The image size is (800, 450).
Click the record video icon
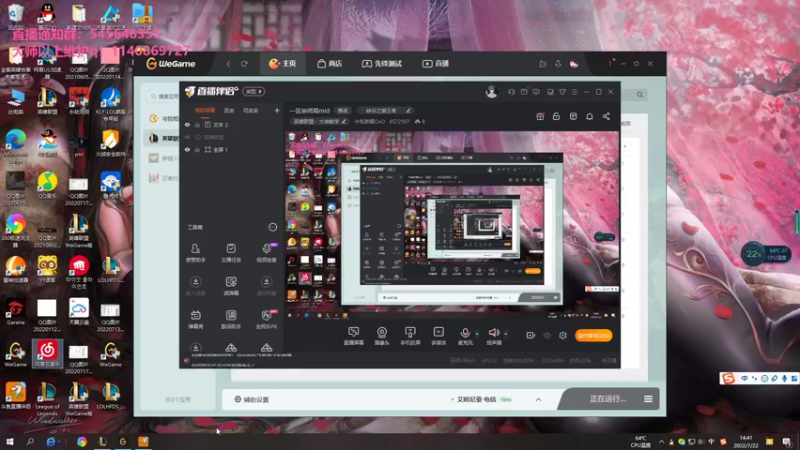click(531, 335)
